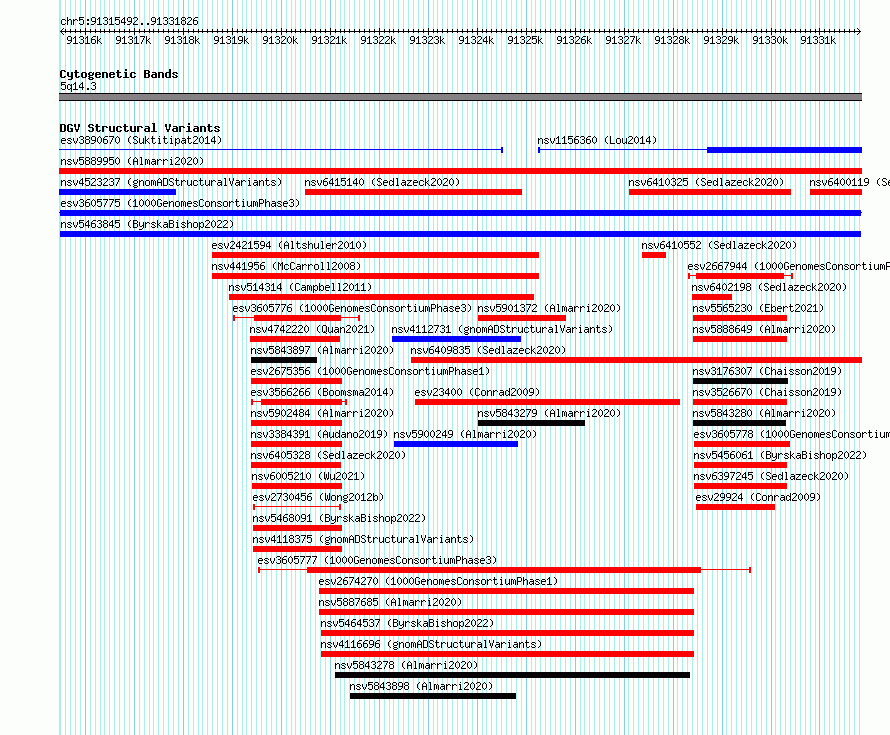Click nsv6397245 (Sedlazeck2020) label
The height and width of the screenshot is (735, 890).
pos(771,476)
